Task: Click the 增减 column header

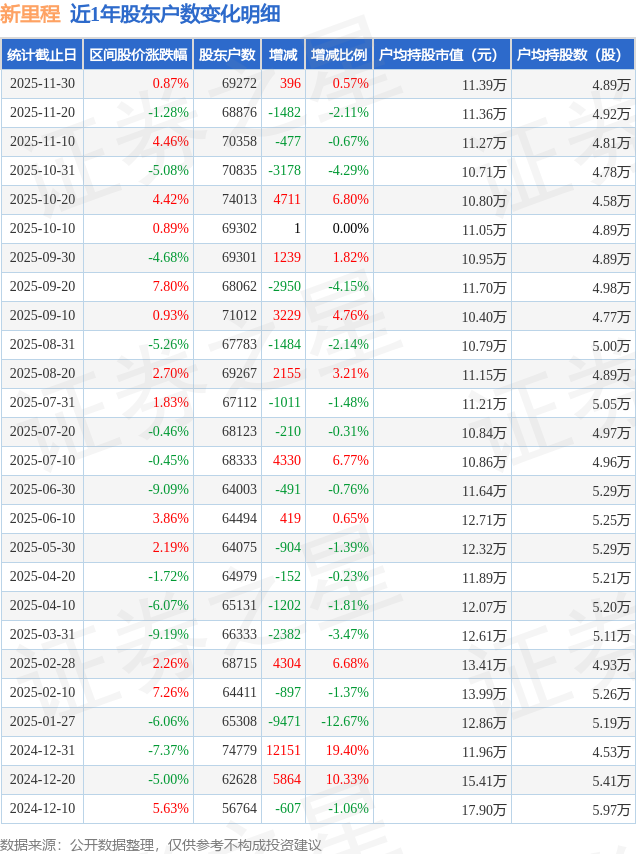Action: (283, 55)
